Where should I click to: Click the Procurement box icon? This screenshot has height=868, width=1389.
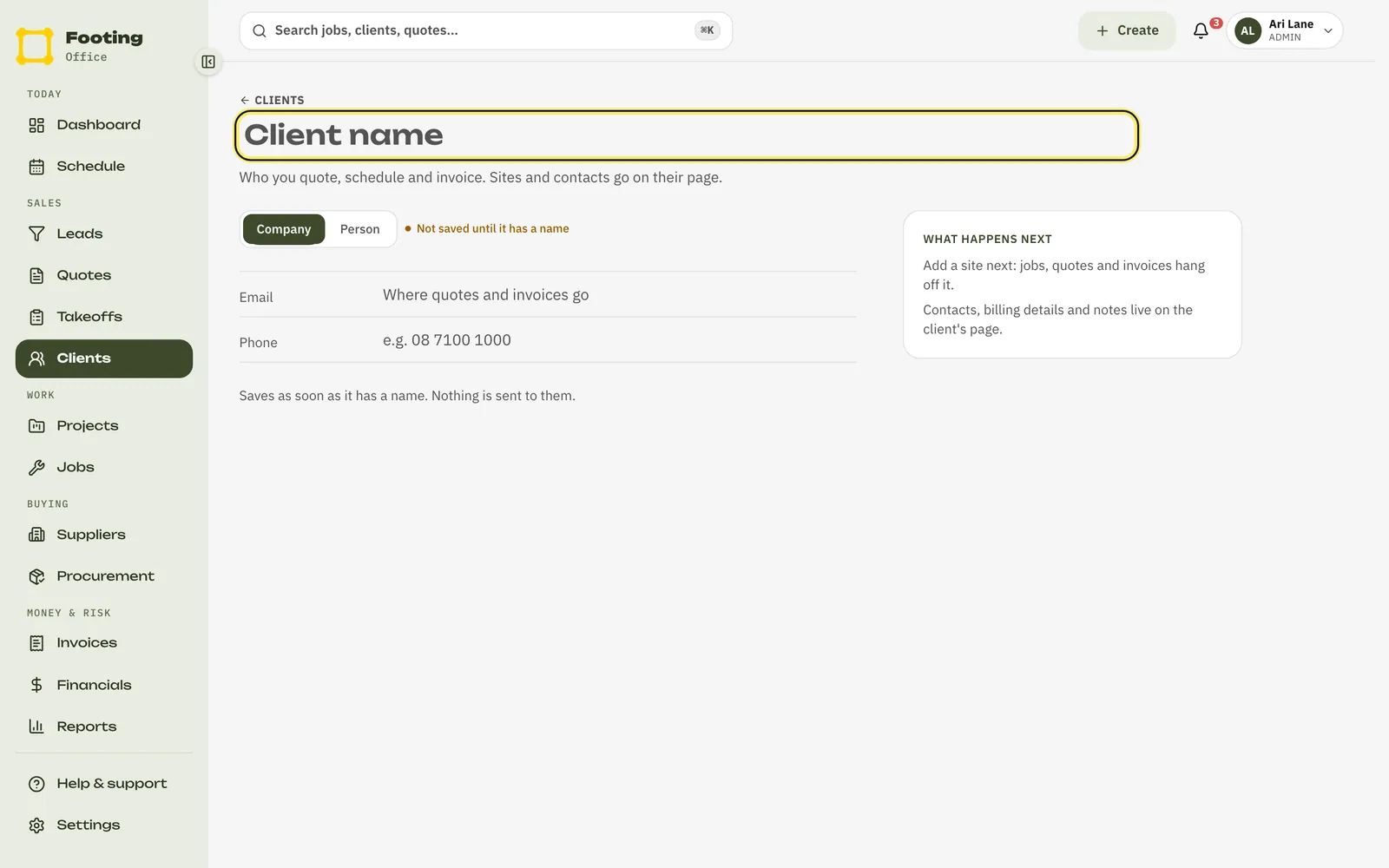point(36,576)
